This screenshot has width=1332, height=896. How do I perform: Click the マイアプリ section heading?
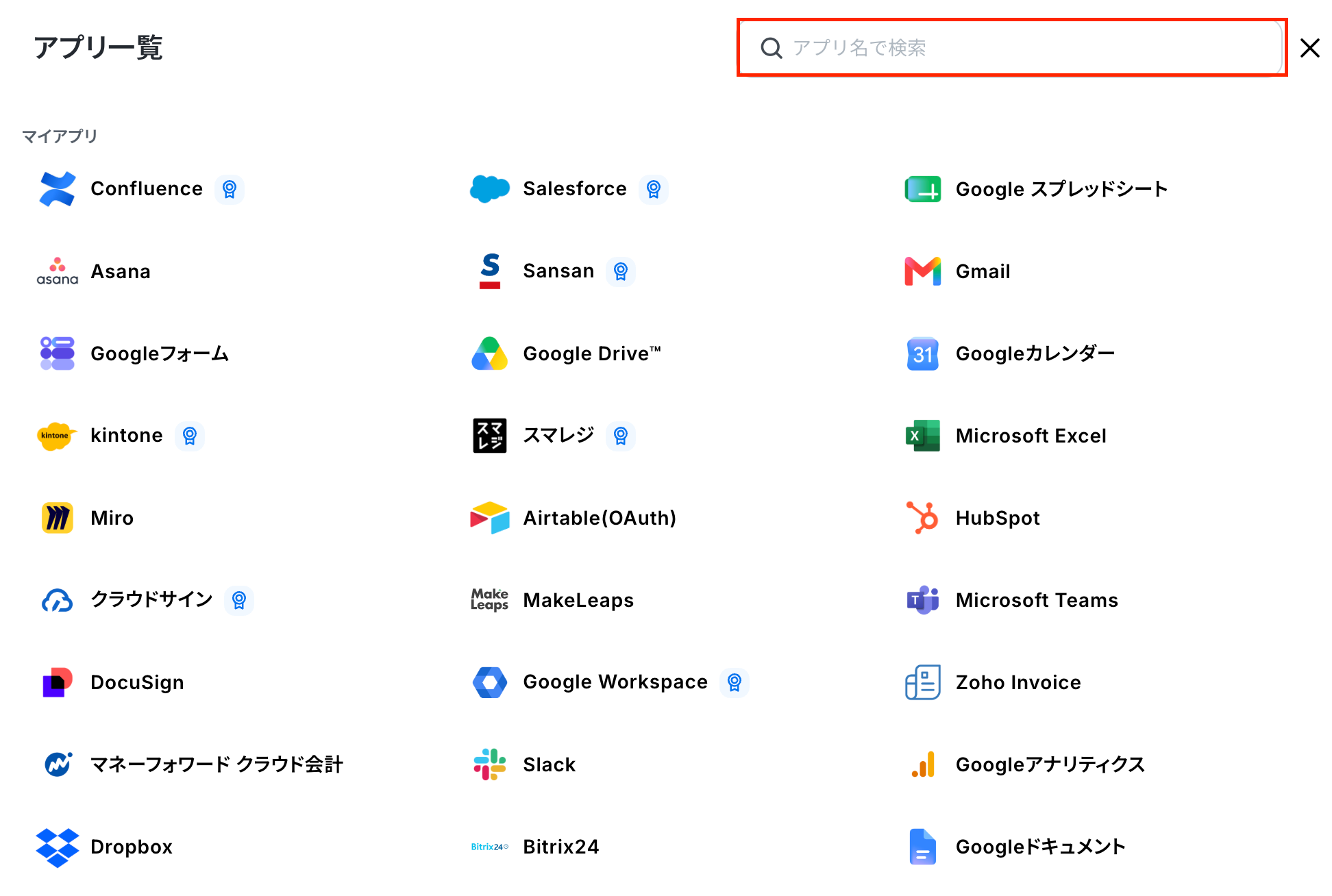pyautogui.click(x=60, y=136)
